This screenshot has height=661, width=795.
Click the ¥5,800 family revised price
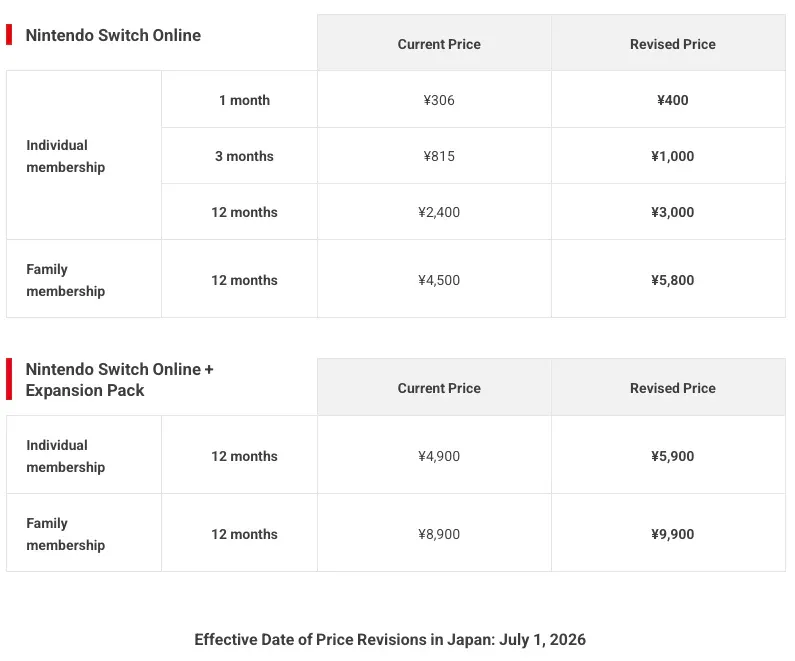[x=673, y=280]
